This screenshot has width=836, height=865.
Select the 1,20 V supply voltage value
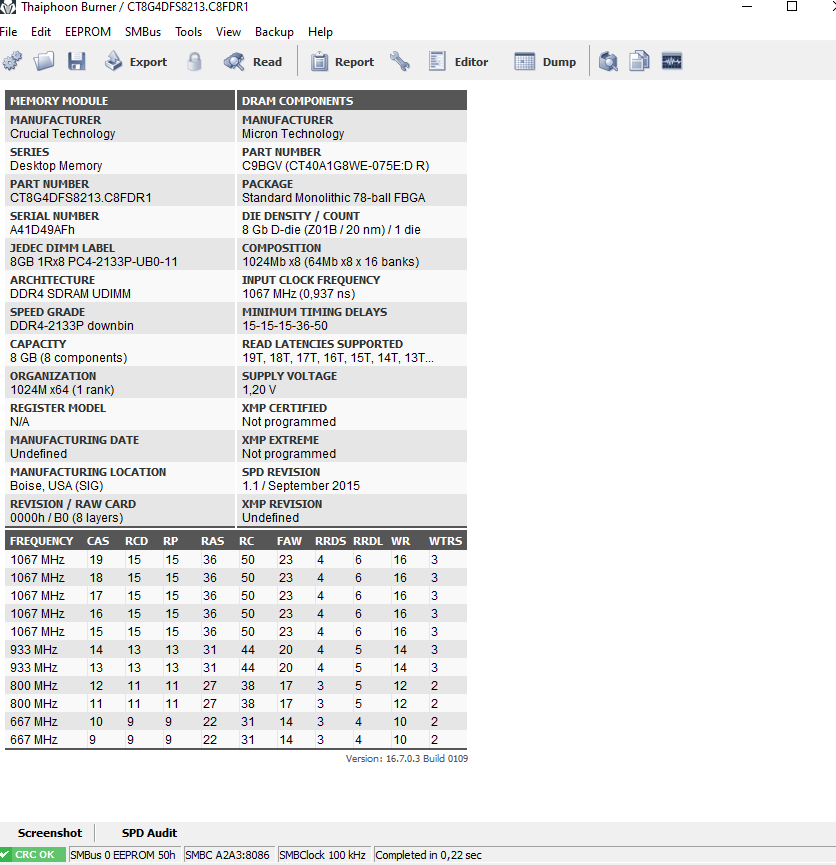(259, 389)
